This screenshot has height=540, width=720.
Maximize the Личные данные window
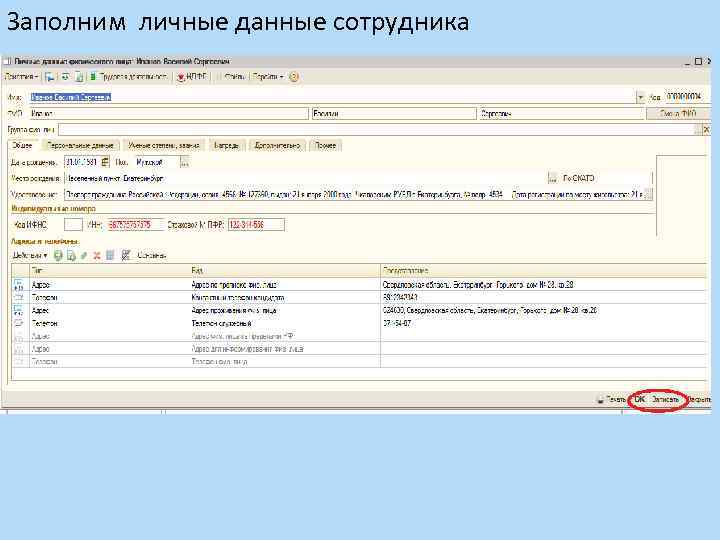pos(698,61)
